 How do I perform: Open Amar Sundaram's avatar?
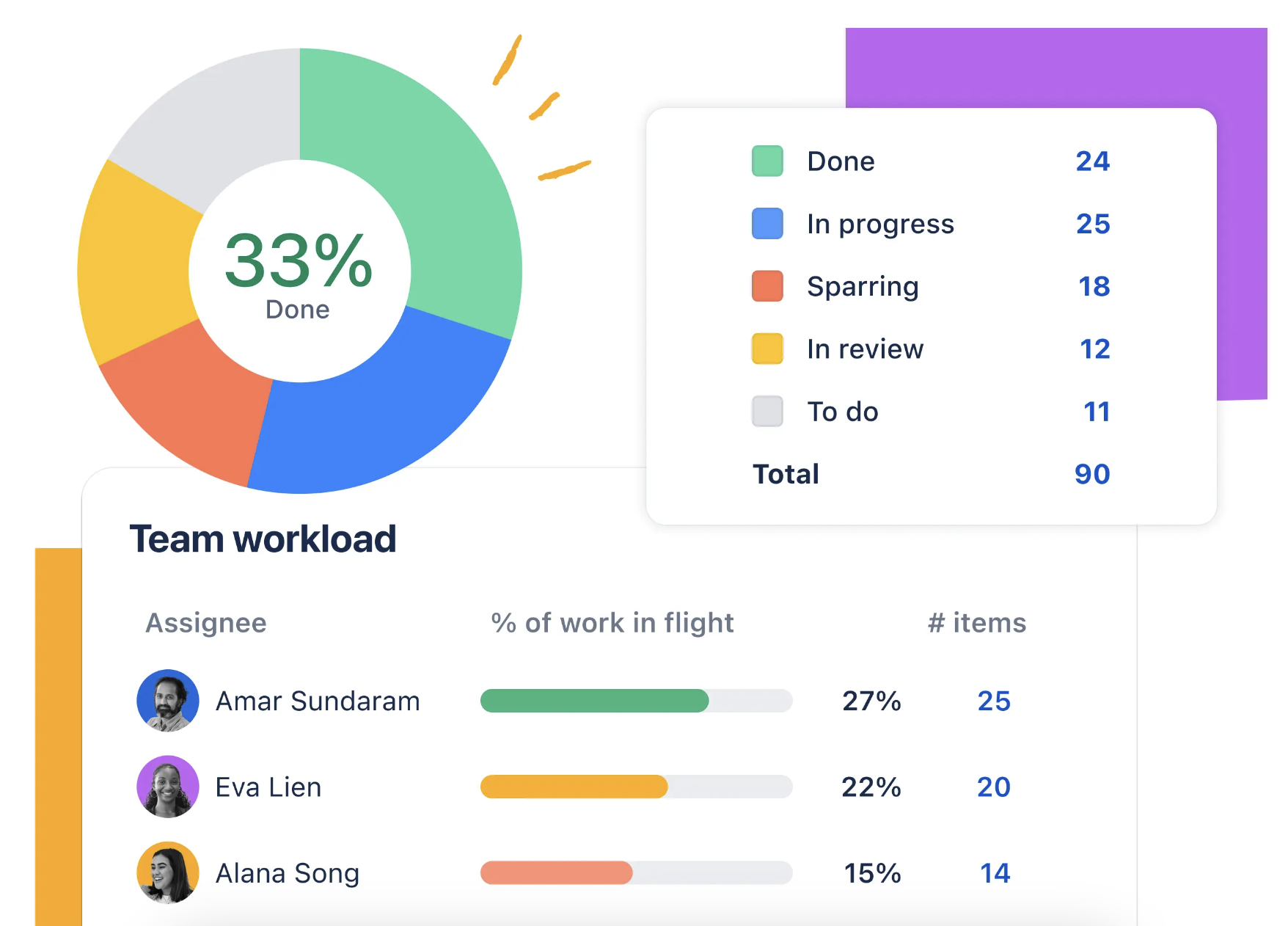point(168,701)
